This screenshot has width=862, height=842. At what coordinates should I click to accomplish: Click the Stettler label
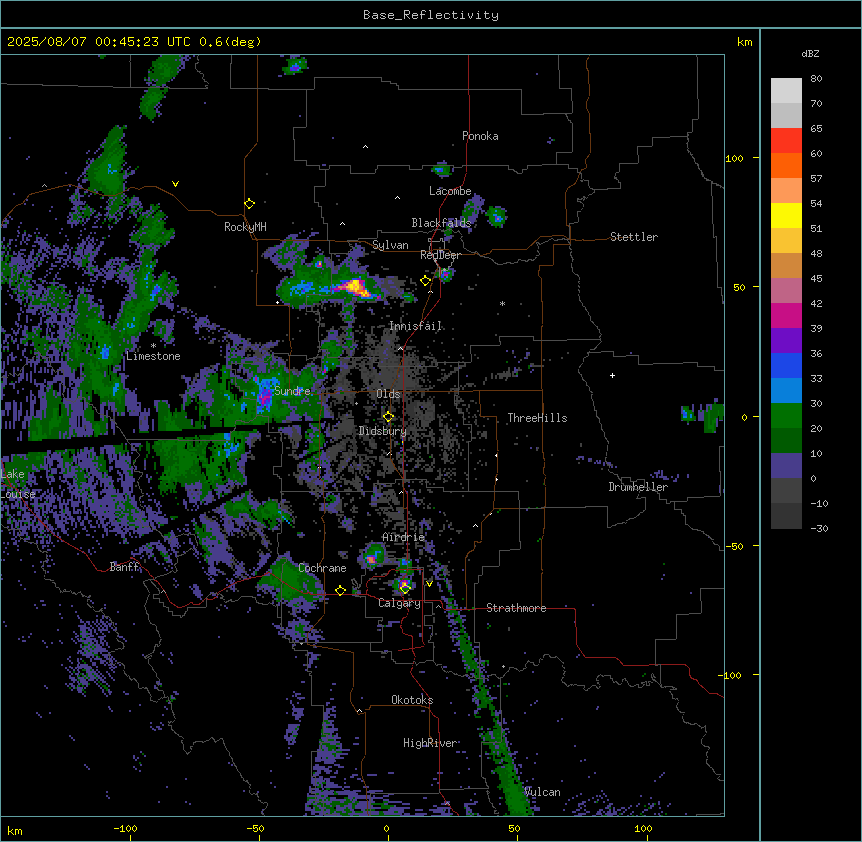point(633,237)
